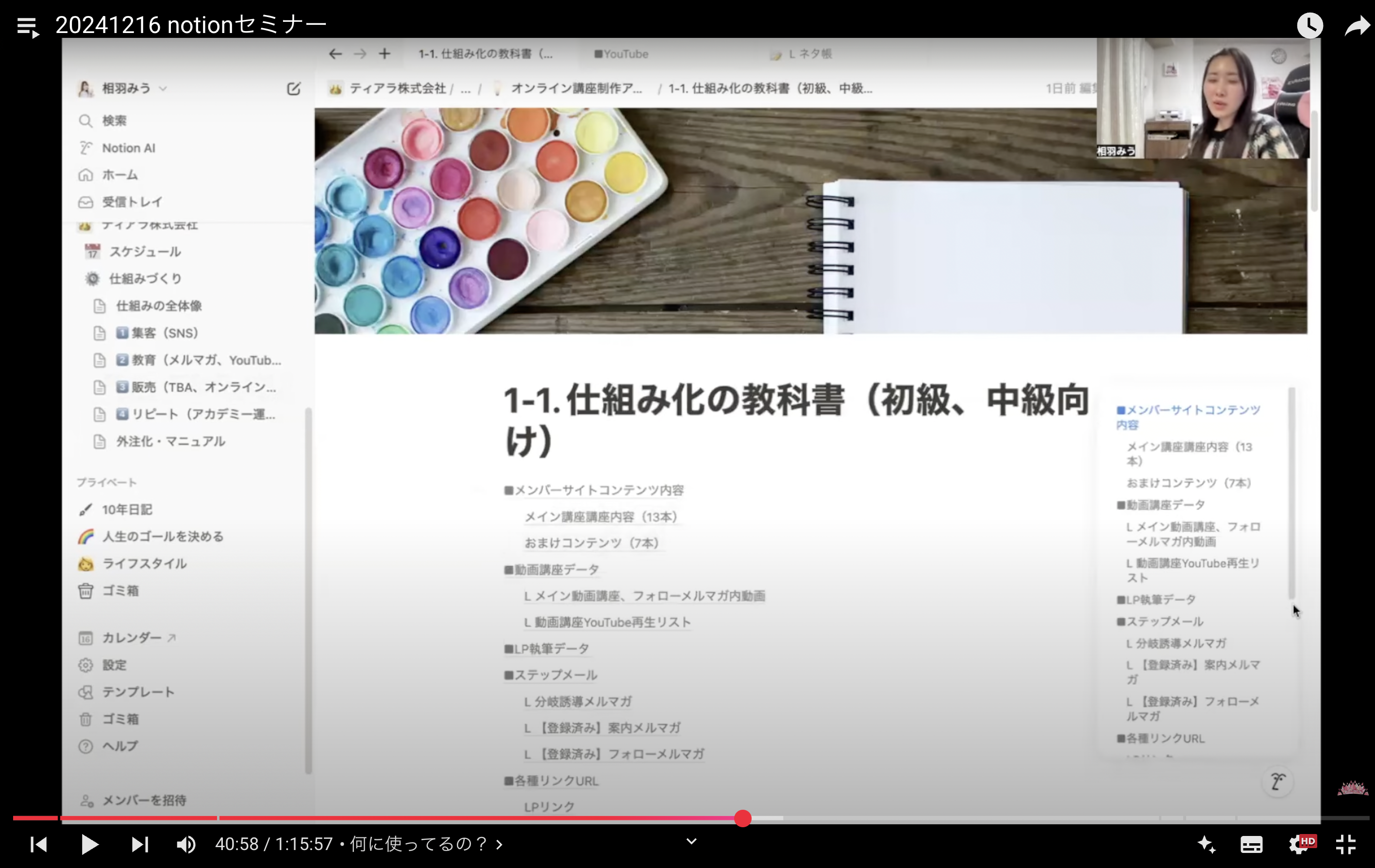Open the playlist queue icon at top left
This screenshot has height=868, width=1375.
(27, 26)
